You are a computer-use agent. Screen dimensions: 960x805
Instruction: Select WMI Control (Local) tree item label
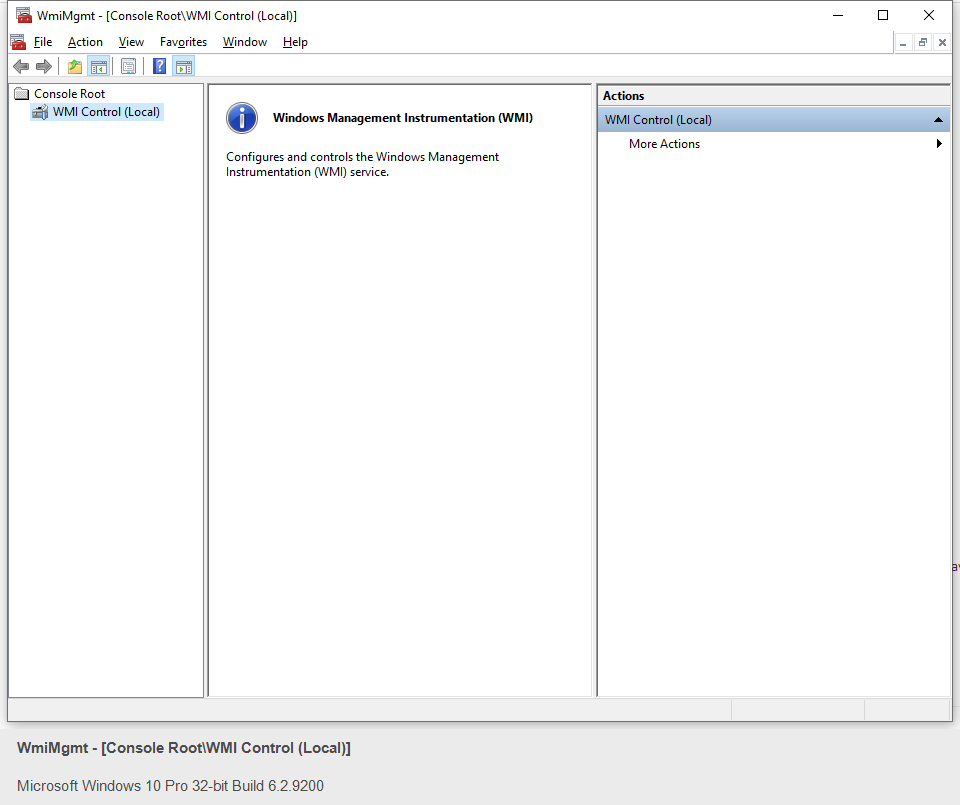point(106,112)
